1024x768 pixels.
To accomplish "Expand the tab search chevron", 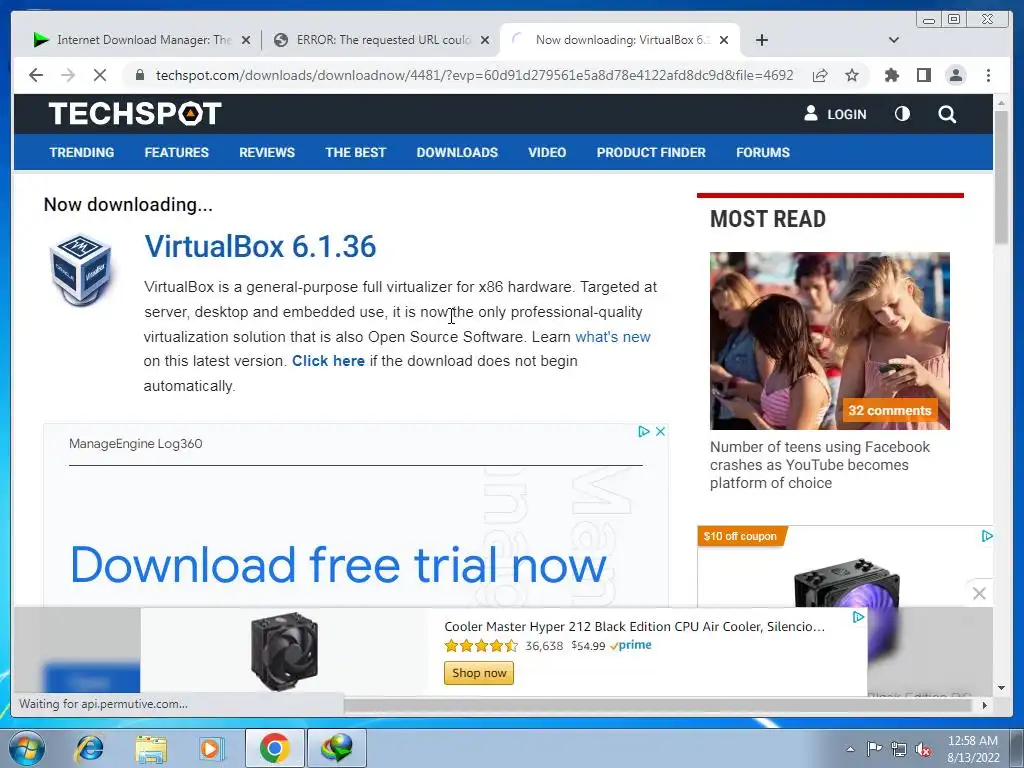I will (x=893, y=40).
